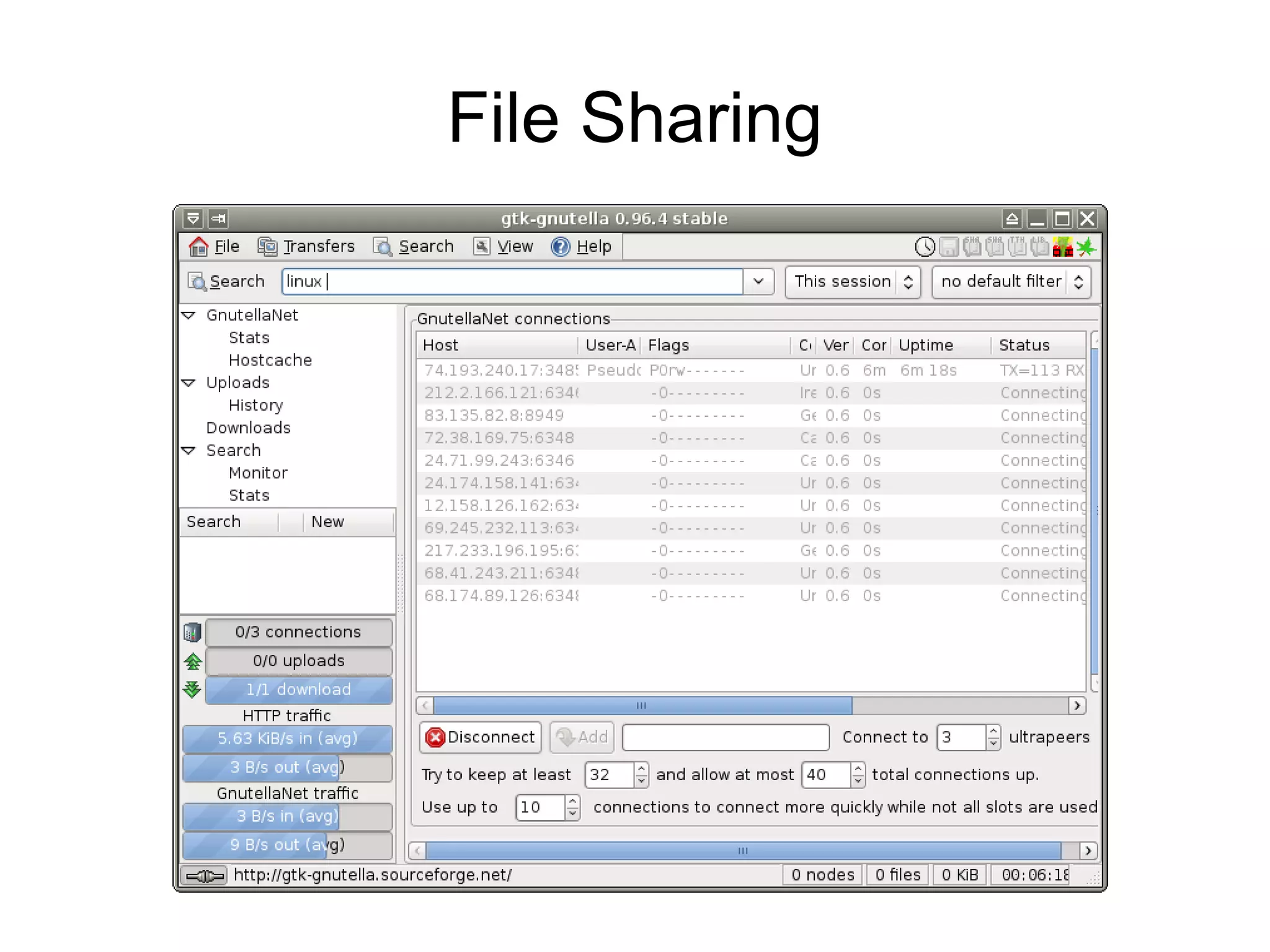Click in the linux search text field
The height and width of the screenshot is (952, 1270).
coord(512,282)
